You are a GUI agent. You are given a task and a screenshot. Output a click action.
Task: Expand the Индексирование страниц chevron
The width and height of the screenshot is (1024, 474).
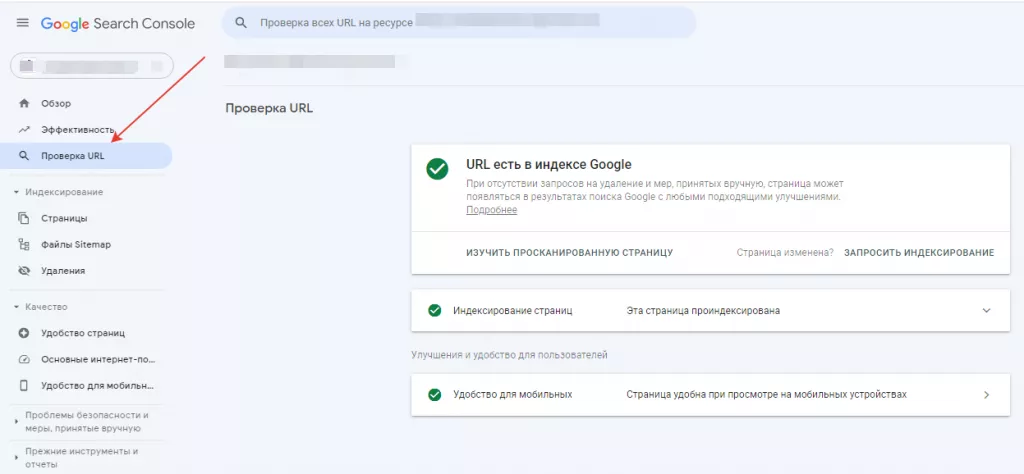[986, 311]
